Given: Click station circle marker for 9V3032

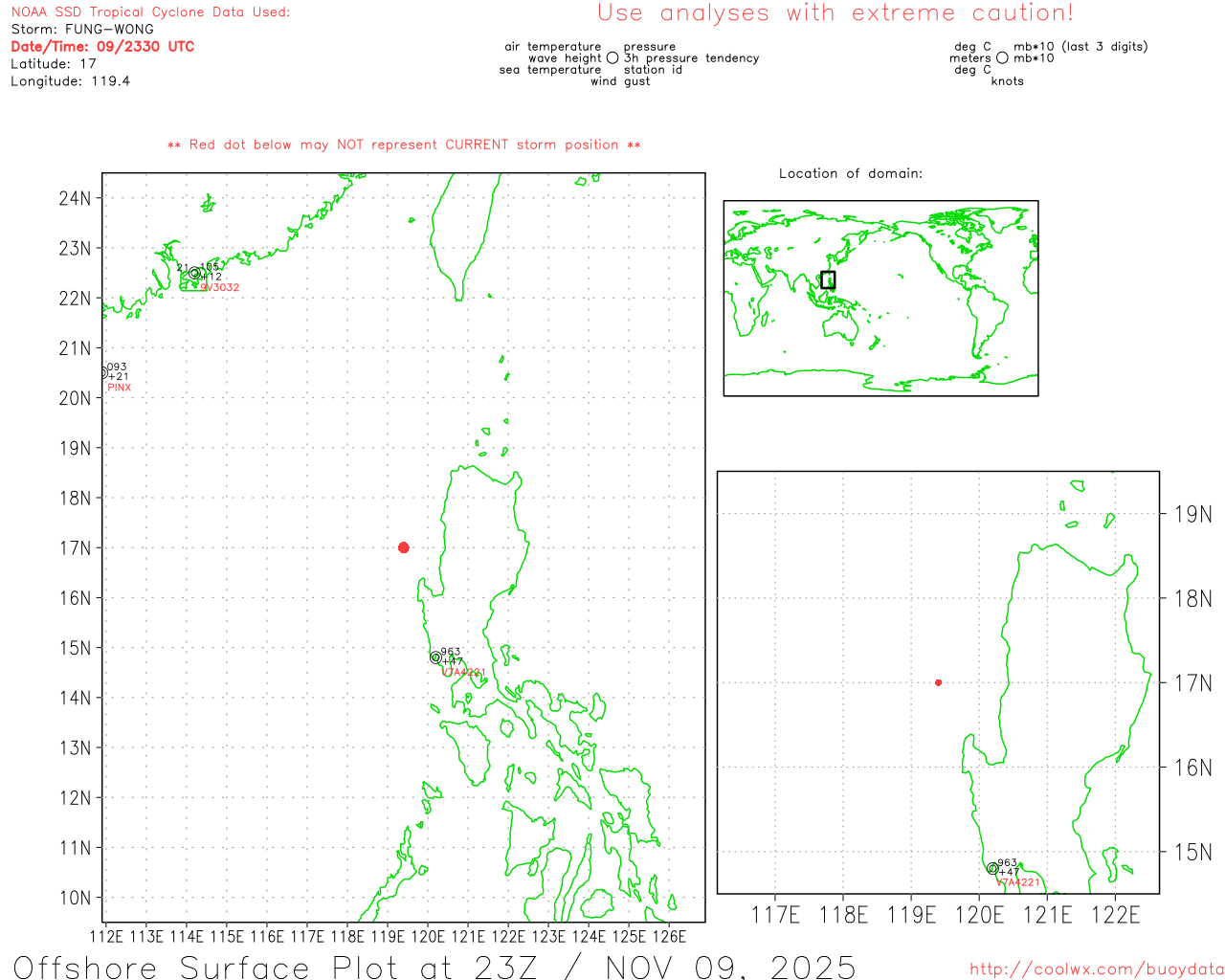Looking at the screenshot, I should [194, 273].
